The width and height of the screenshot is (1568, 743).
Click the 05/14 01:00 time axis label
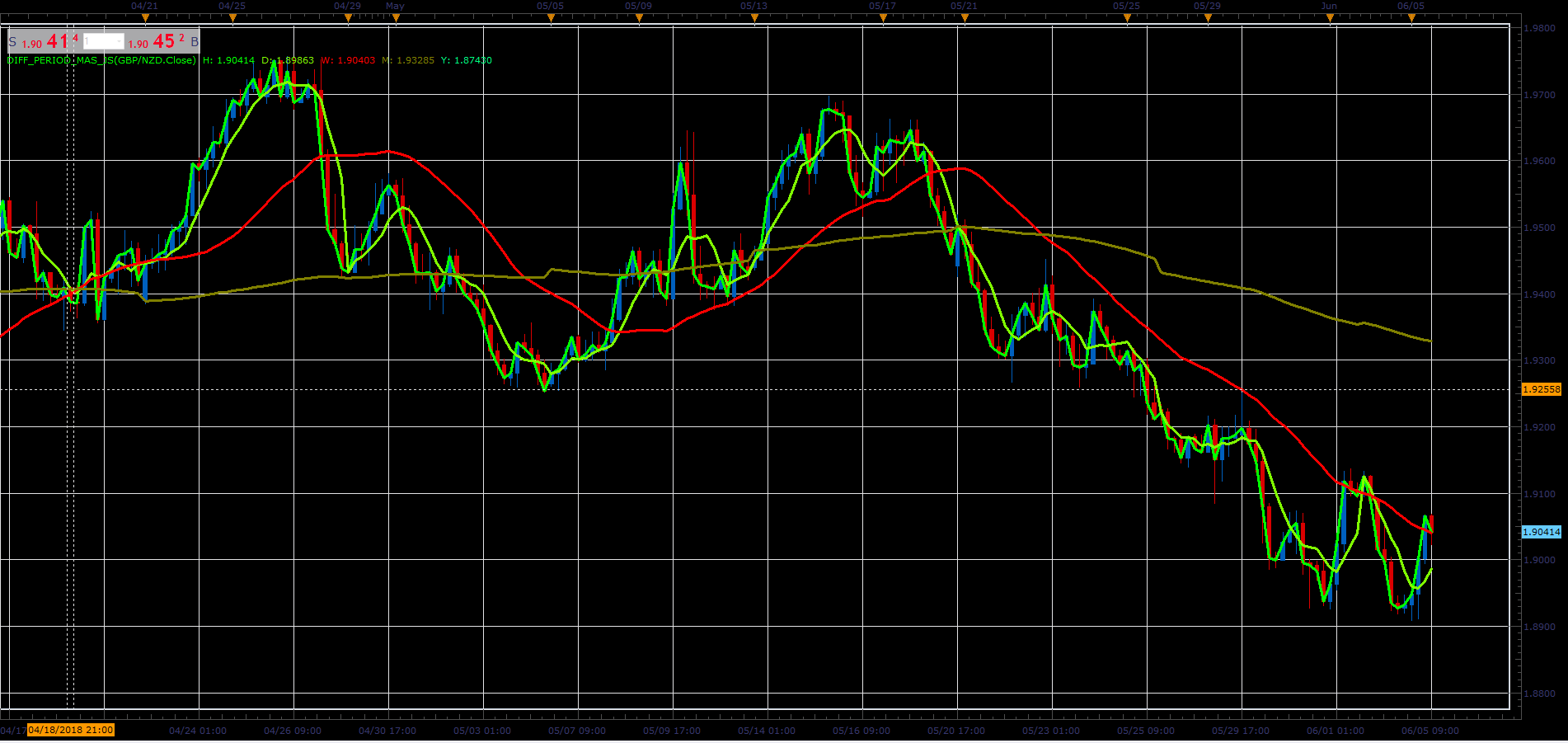[767, 731]
